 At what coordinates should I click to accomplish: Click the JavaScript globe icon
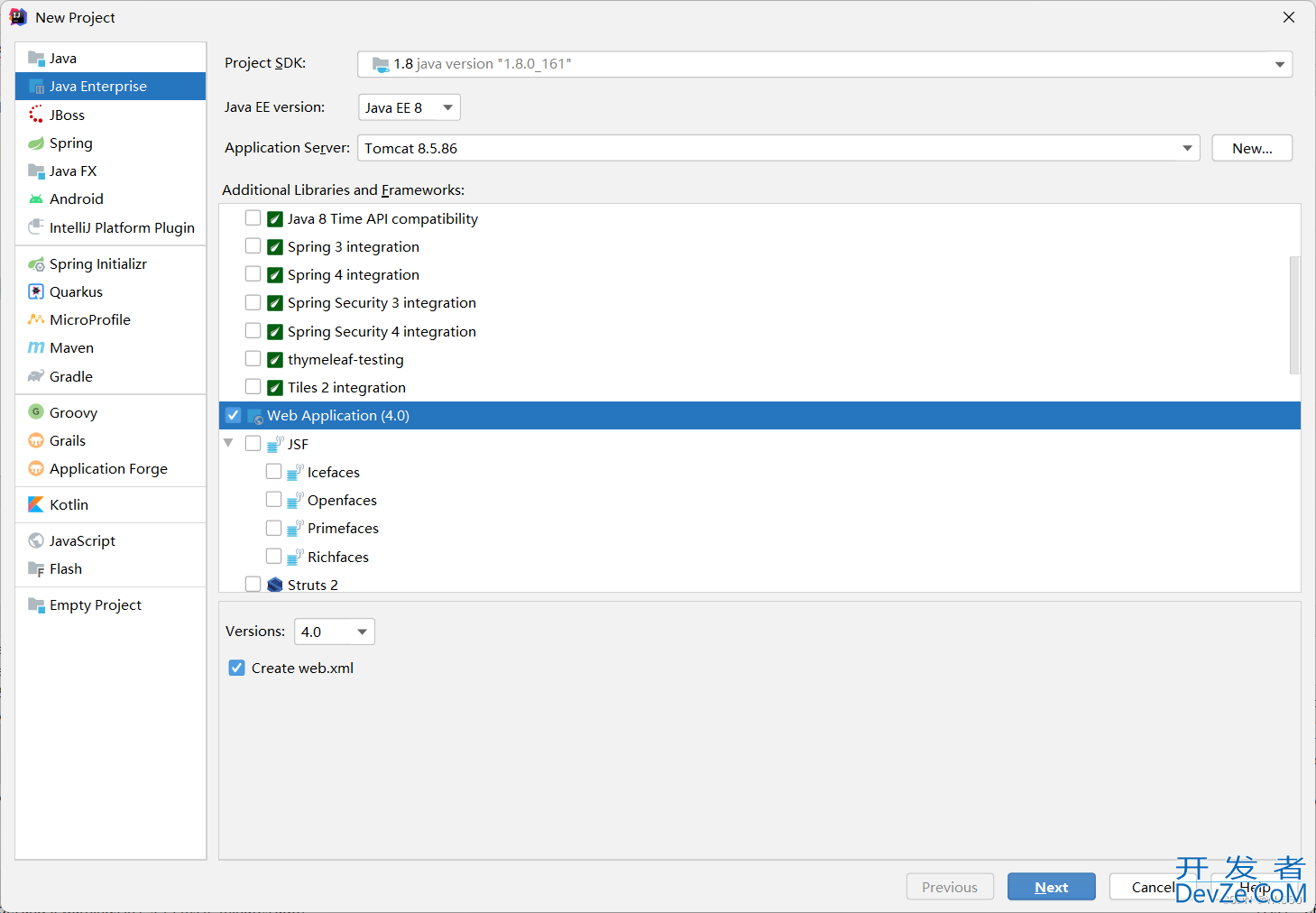[36, 540]
